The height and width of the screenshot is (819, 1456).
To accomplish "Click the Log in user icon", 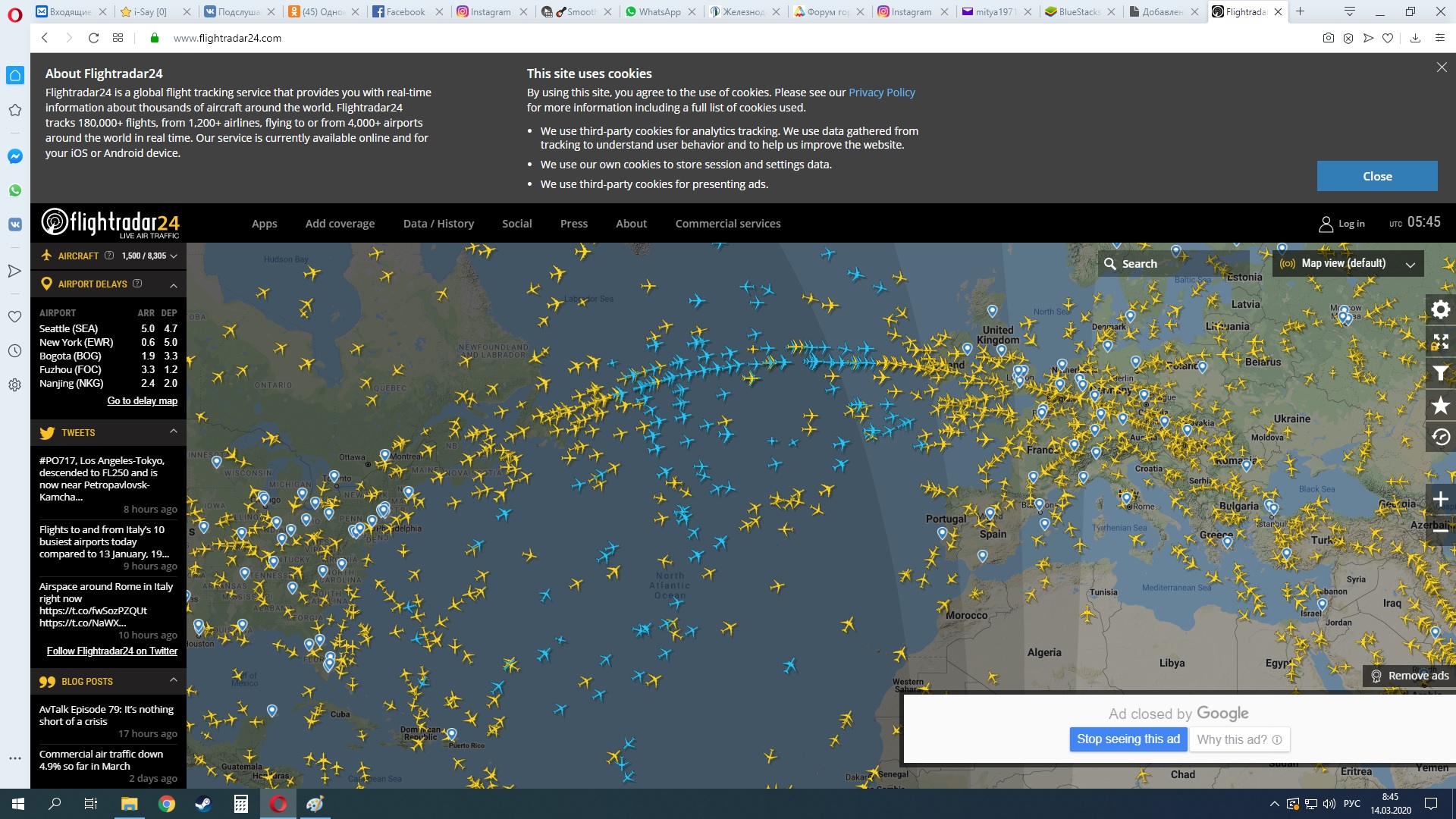I will tap(1326, 224).
